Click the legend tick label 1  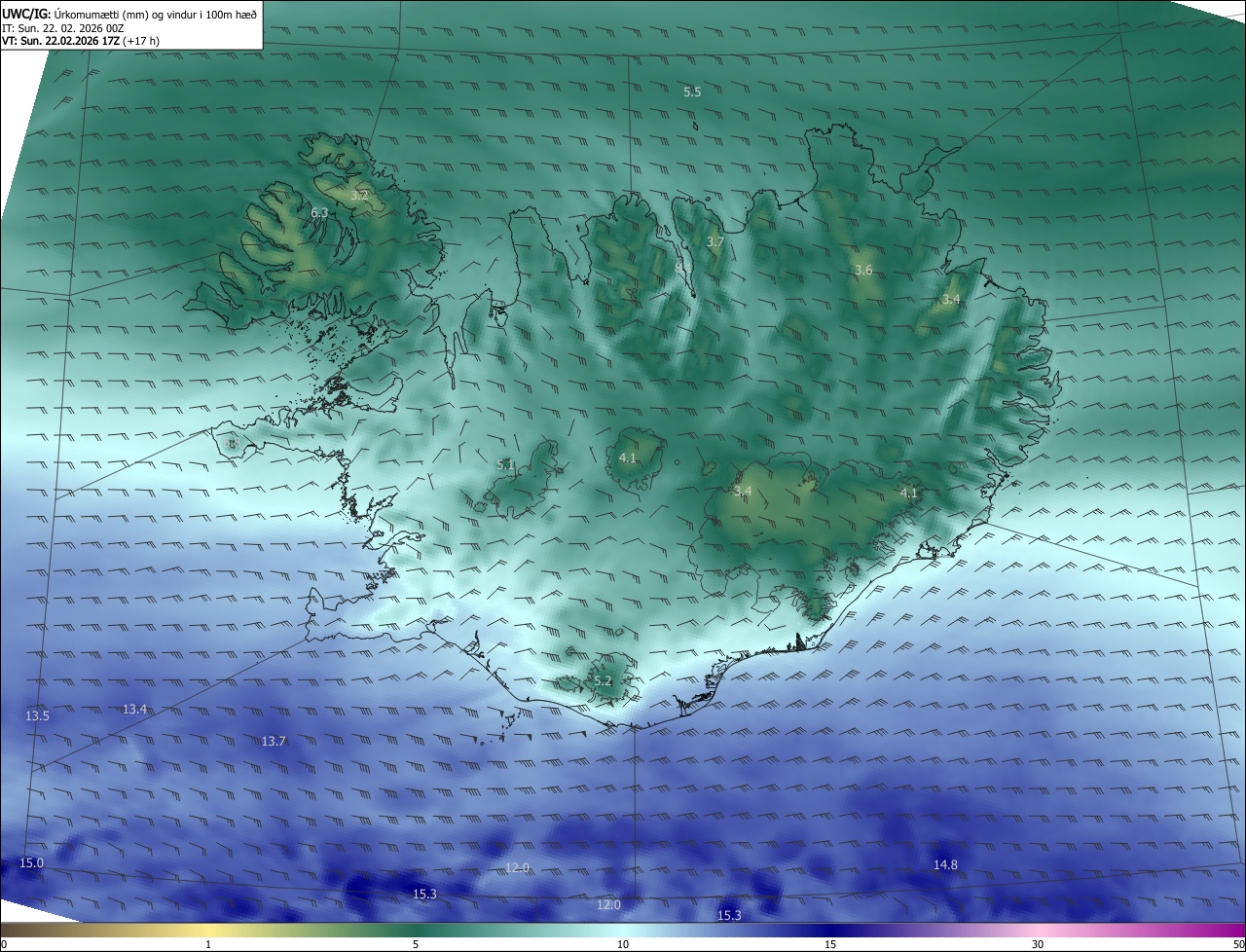coord(208,944)
